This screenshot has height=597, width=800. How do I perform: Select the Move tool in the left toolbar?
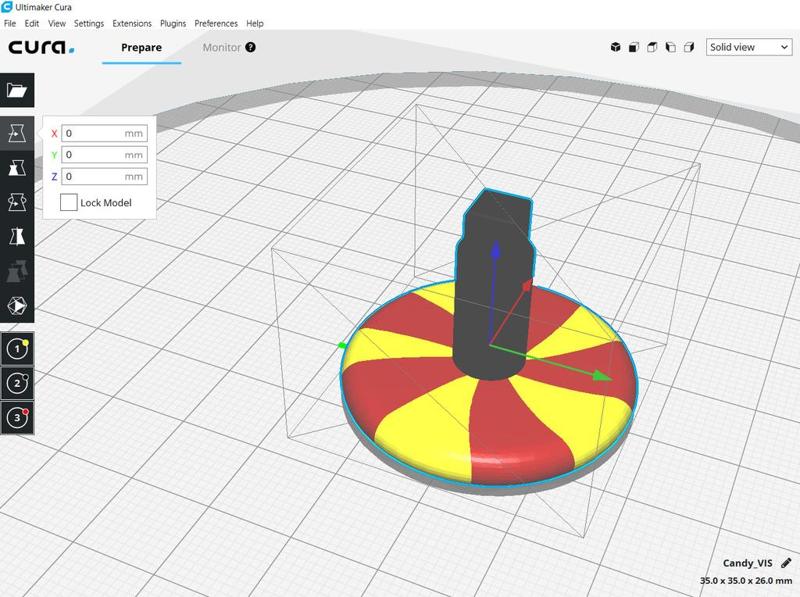point(16,133)
